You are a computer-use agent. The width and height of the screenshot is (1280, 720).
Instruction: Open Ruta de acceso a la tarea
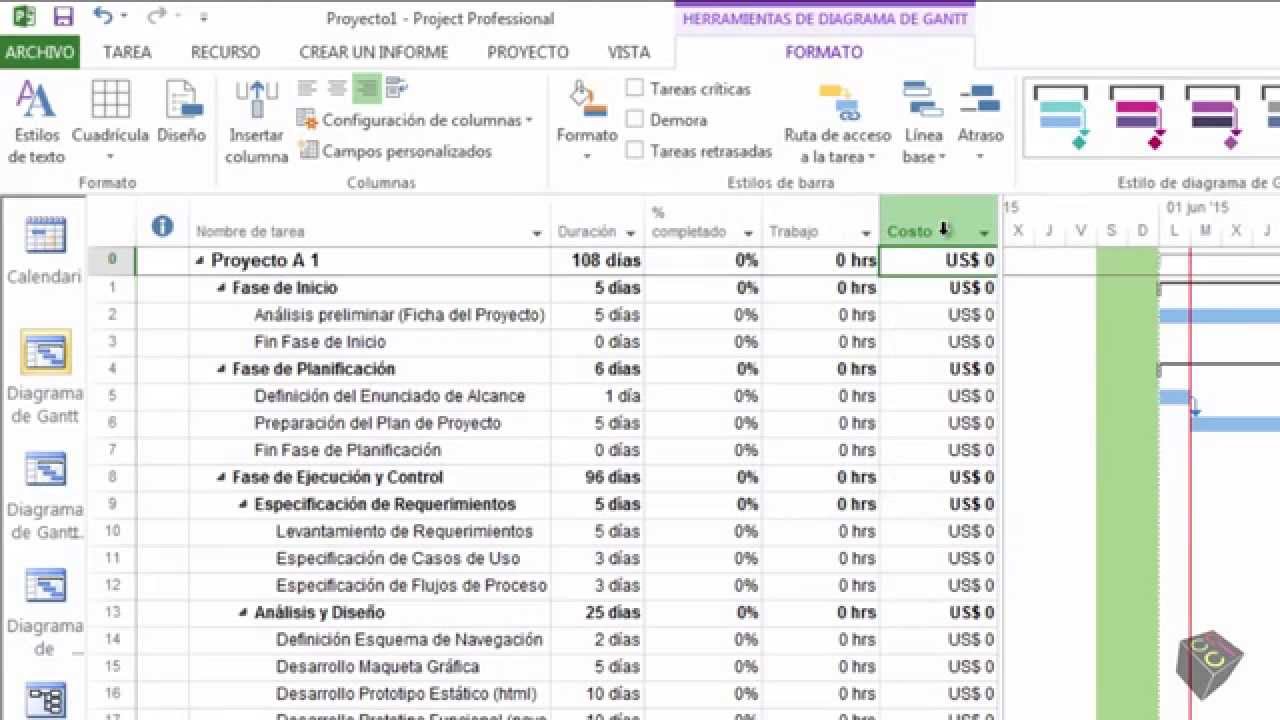(x=837, y=122)
